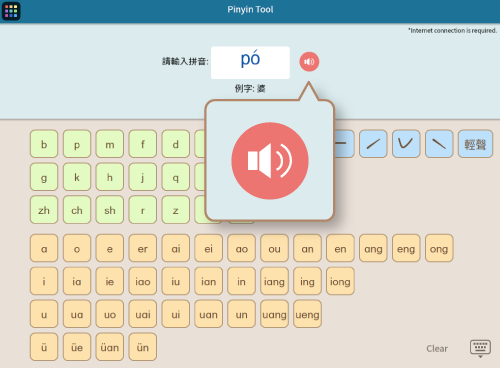The height and width of the screenshot is (368, 500).
Task: Select the u final
Action: pyautogui.click(x=44, y=314)
